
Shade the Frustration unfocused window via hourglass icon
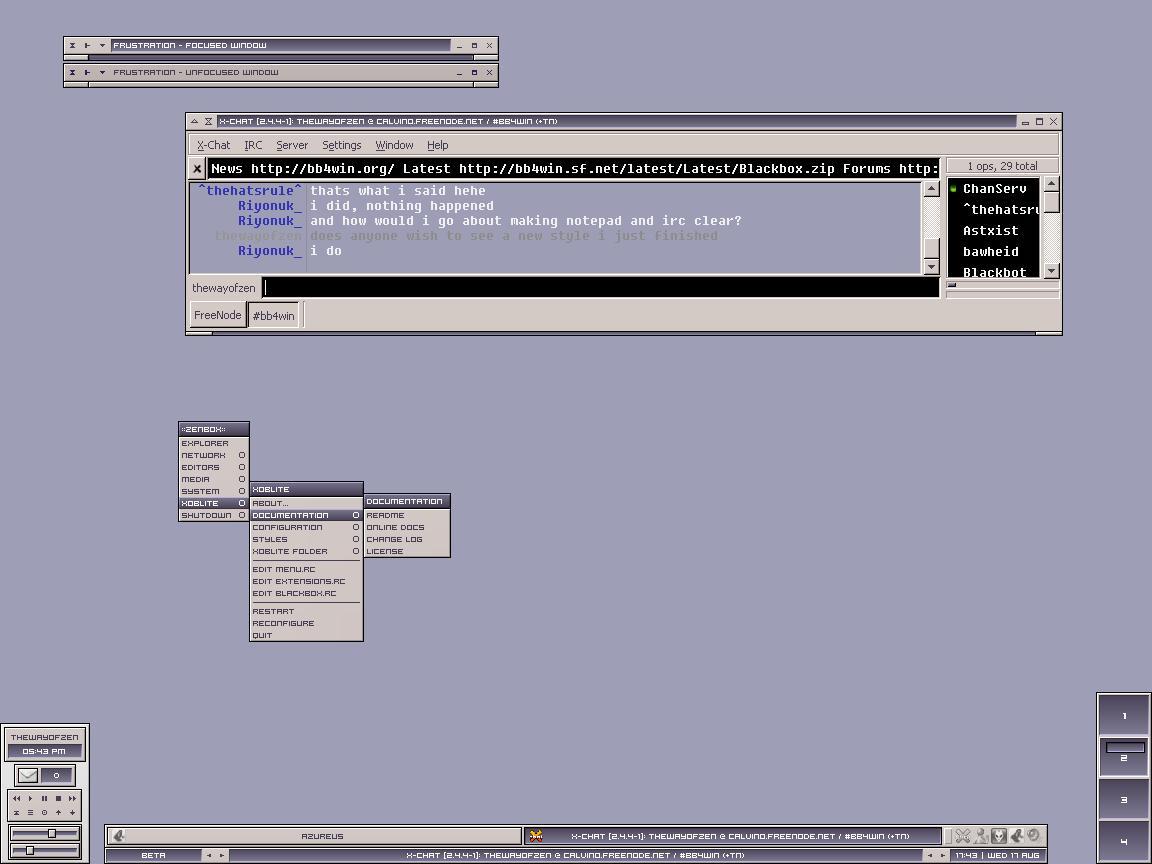(x=72, y=73)
